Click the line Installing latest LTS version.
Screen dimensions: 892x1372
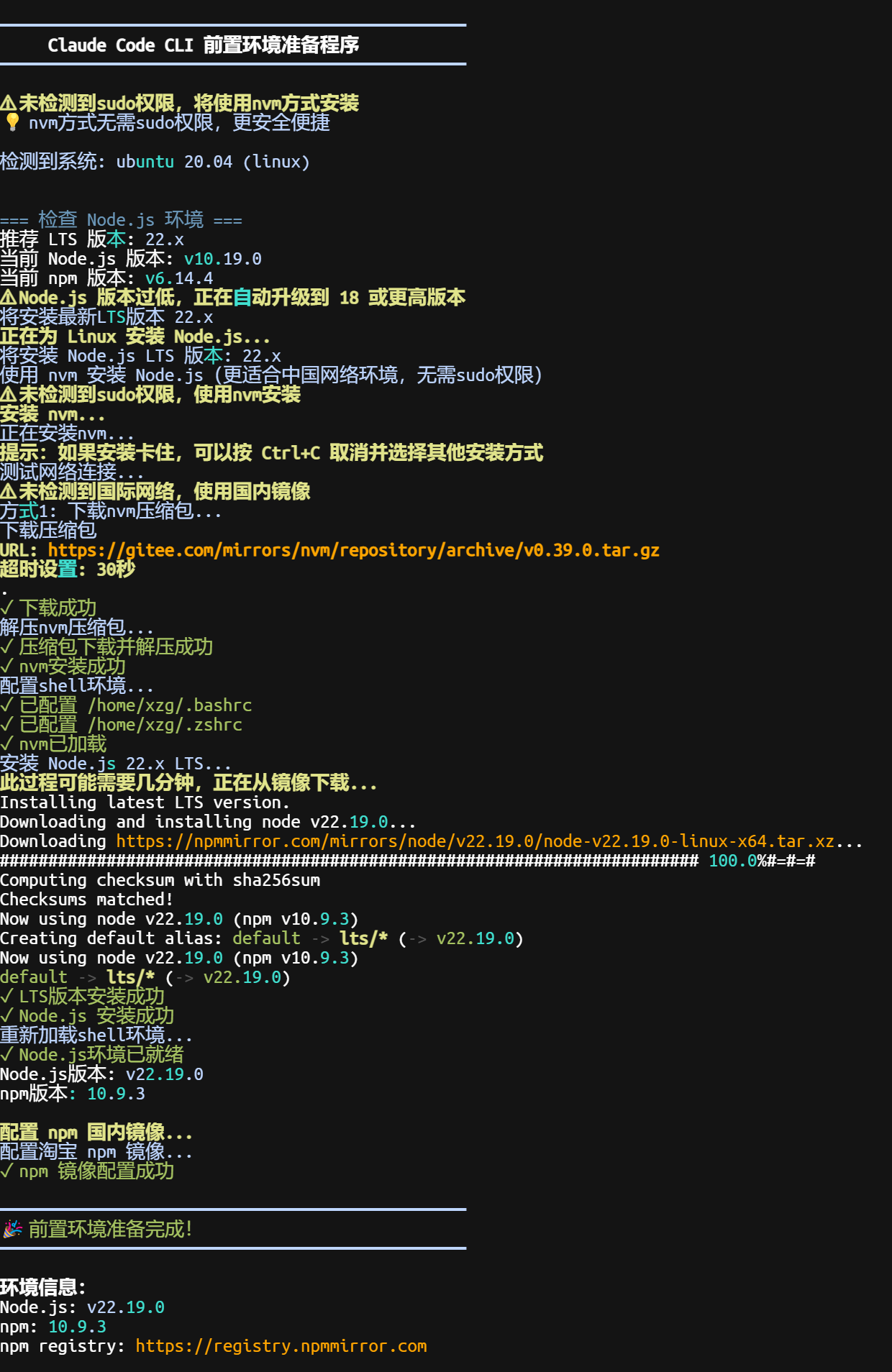pyautogui.click(x=145, y=802)
